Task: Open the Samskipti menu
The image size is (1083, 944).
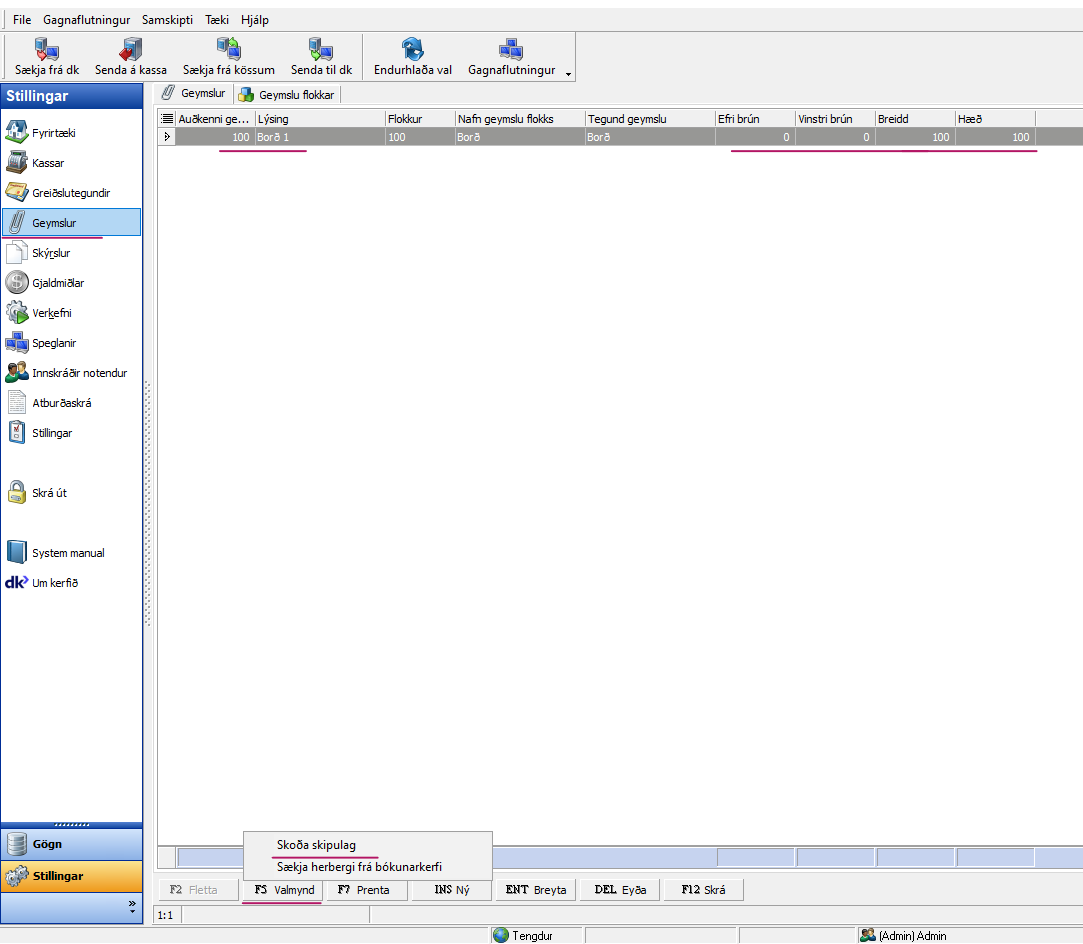Action: [167, 20]
